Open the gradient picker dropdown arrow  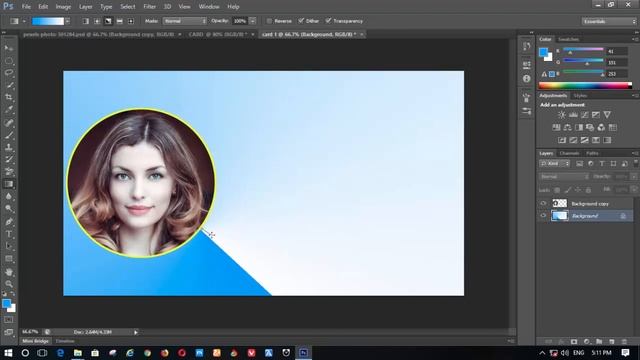67,21
